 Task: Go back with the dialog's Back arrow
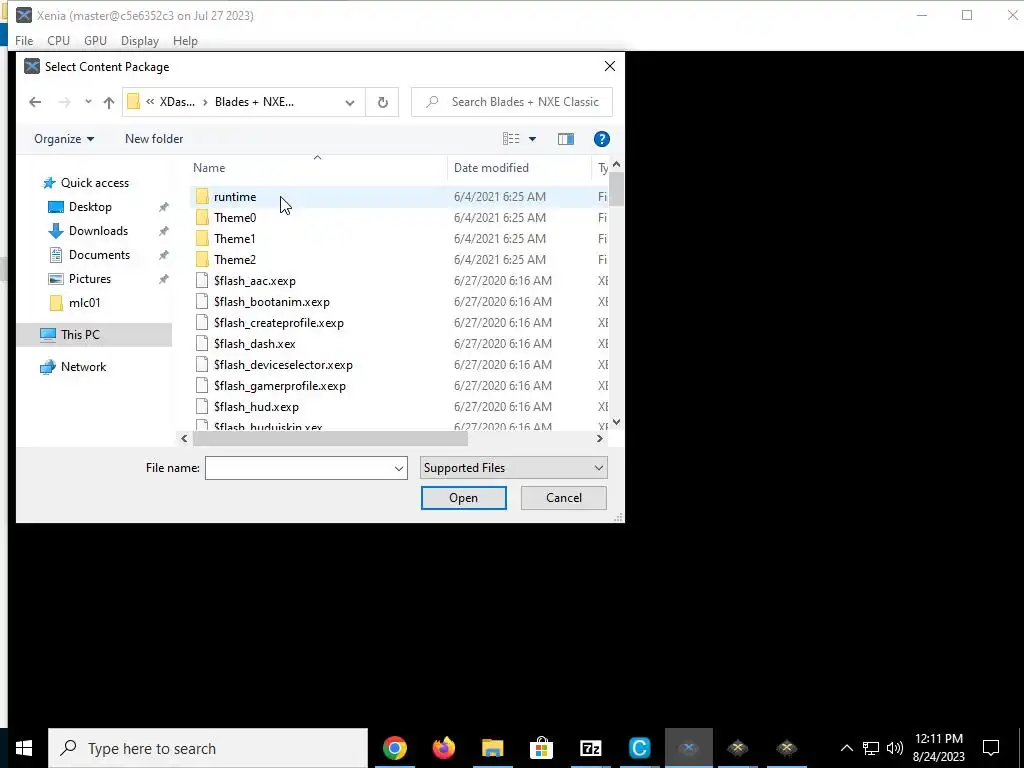[35, 102]
